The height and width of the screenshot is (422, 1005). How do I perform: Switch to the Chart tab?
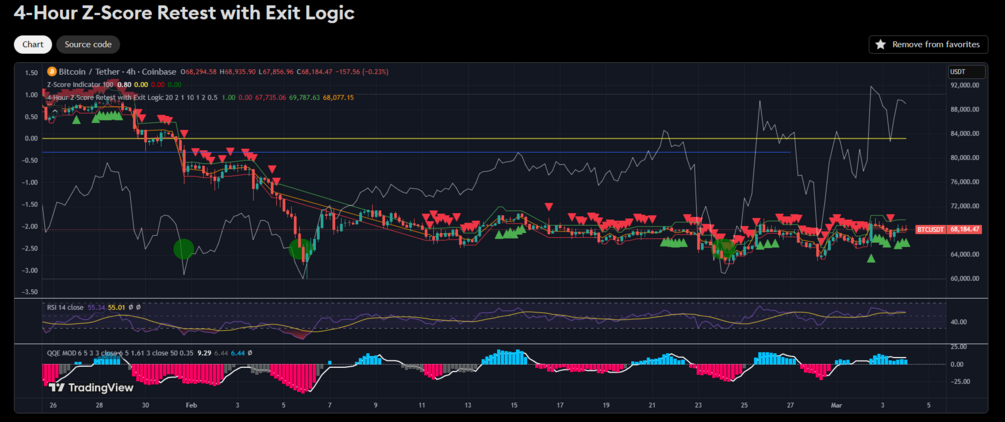point(33,44)
